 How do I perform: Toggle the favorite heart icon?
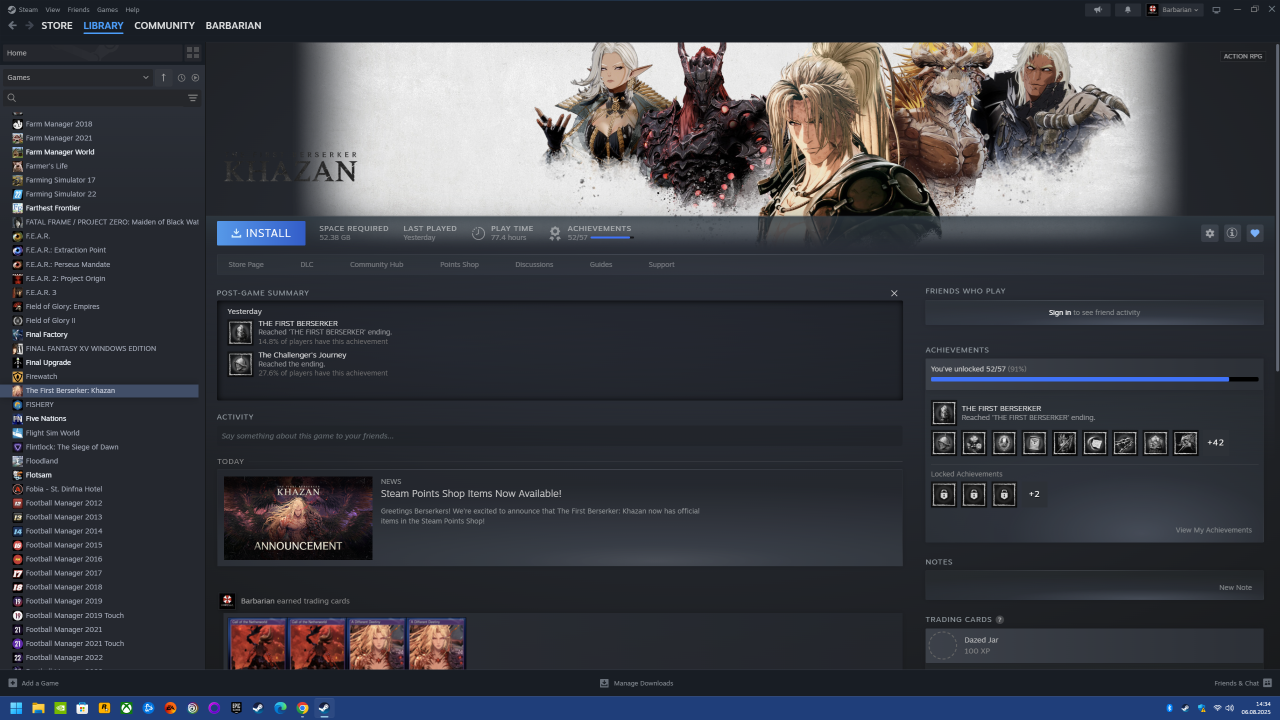pyautogui.click(x=1255, y=233)
